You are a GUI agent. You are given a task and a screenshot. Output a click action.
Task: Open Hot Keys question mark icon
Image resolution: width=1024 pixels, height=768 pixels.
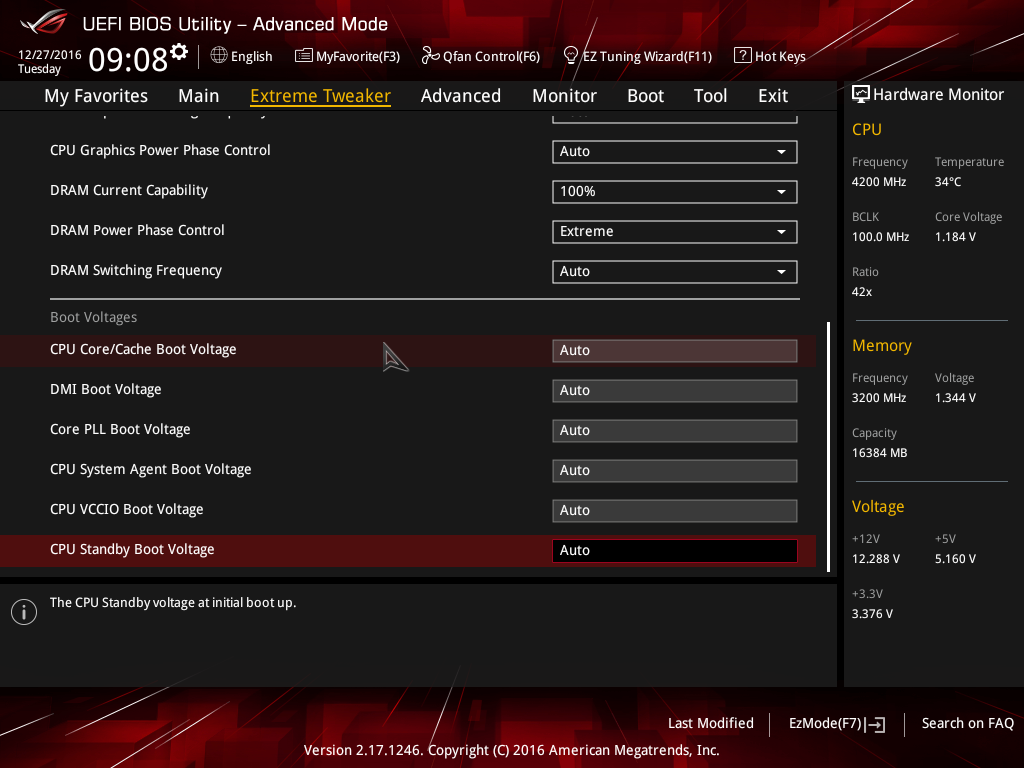pyautogui.click(x=743, y=56)
